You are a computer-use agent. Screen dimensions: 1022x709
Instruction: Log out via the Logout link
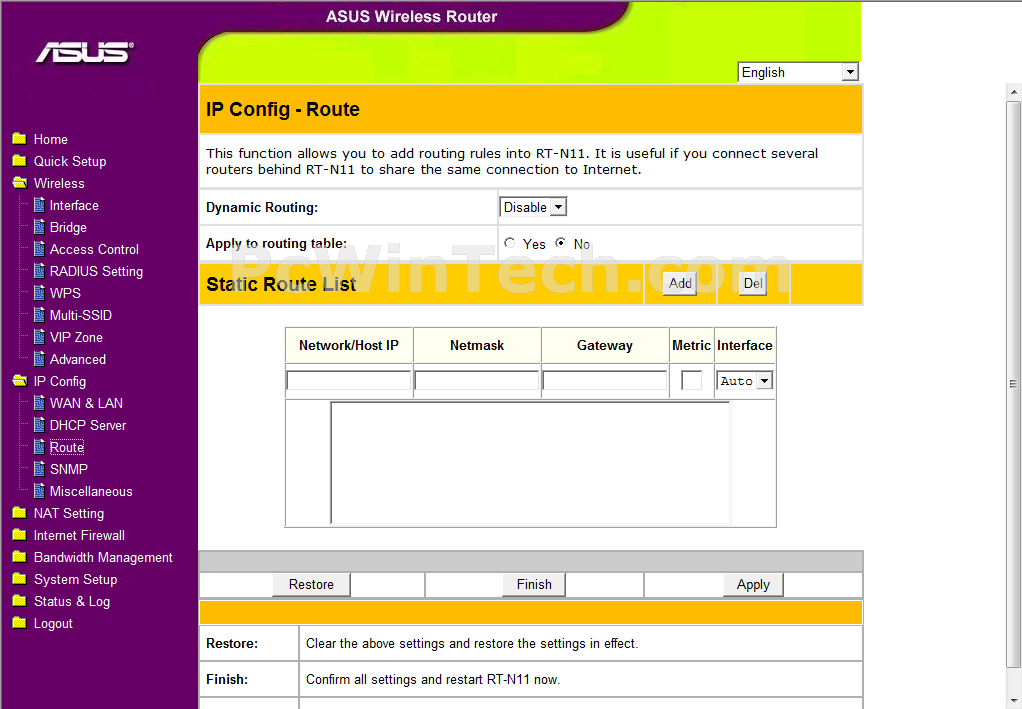(53, 624)
